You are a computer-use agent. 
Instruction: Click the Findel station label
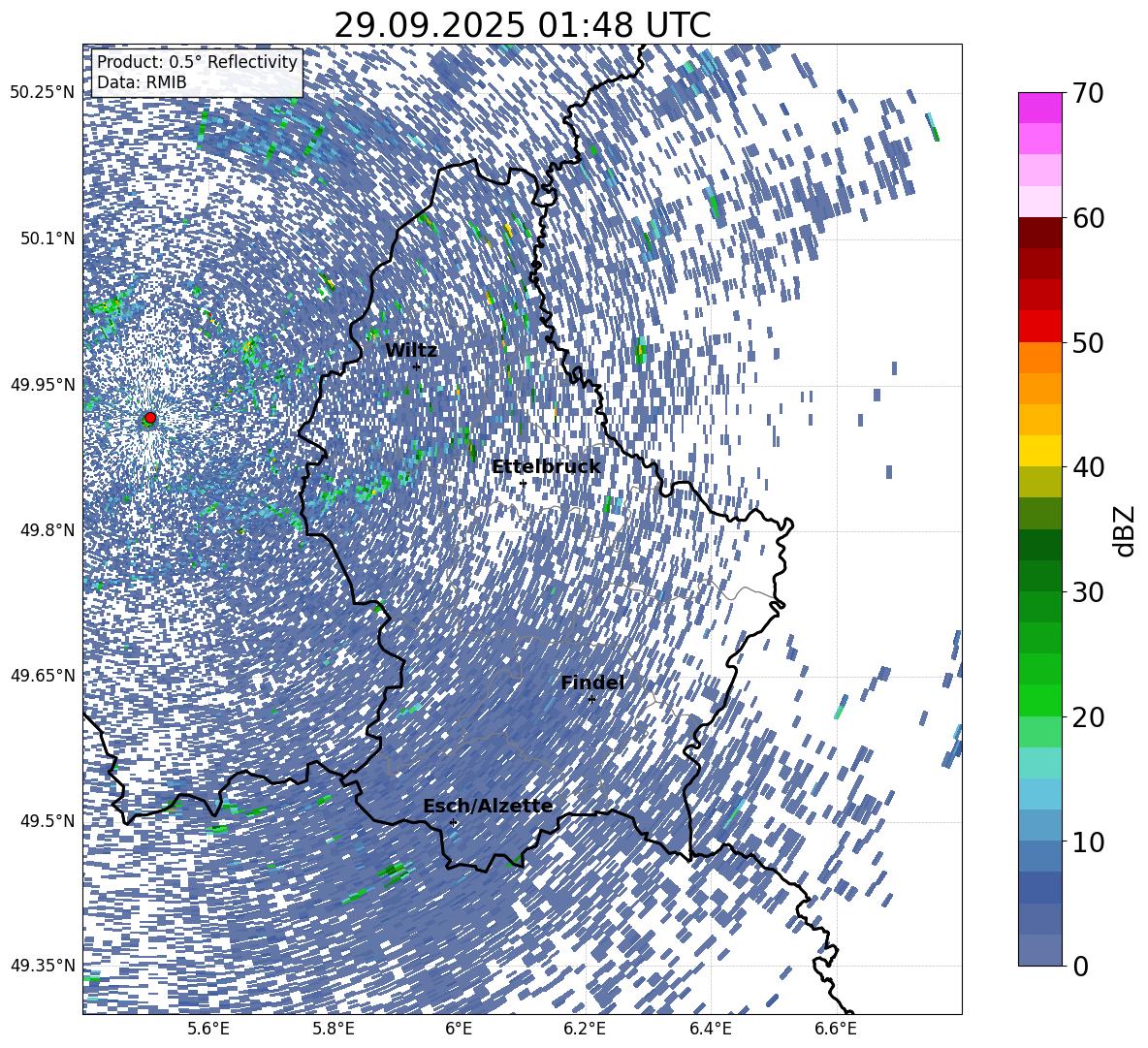592,683
